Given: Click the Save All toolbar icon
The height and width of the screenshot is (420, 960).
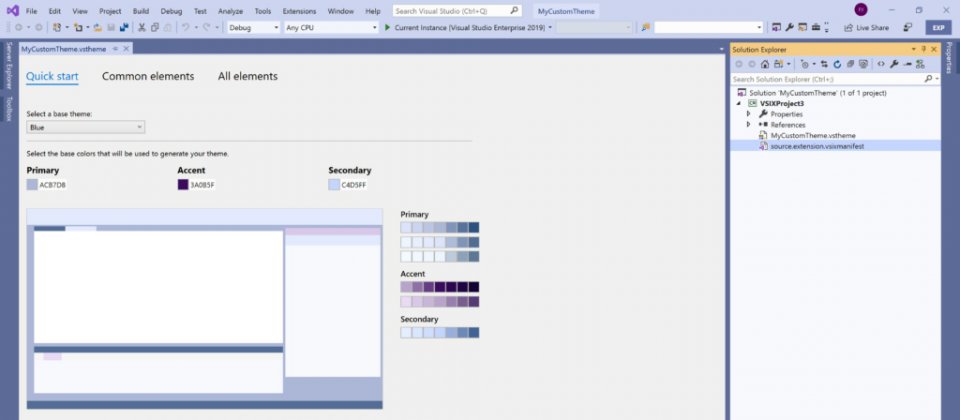Looking at the screenshot, I should coord(124,28).
